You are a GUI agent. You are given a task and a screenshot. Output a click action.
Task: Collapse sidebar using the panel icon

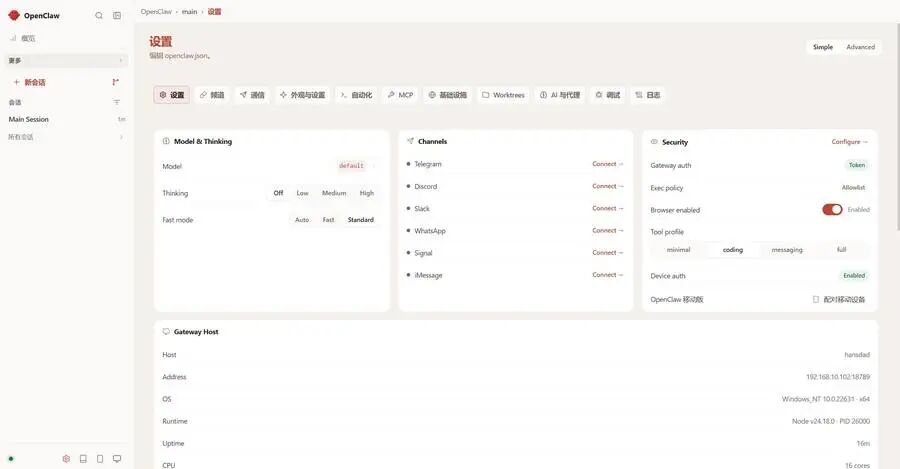(117, 15)
